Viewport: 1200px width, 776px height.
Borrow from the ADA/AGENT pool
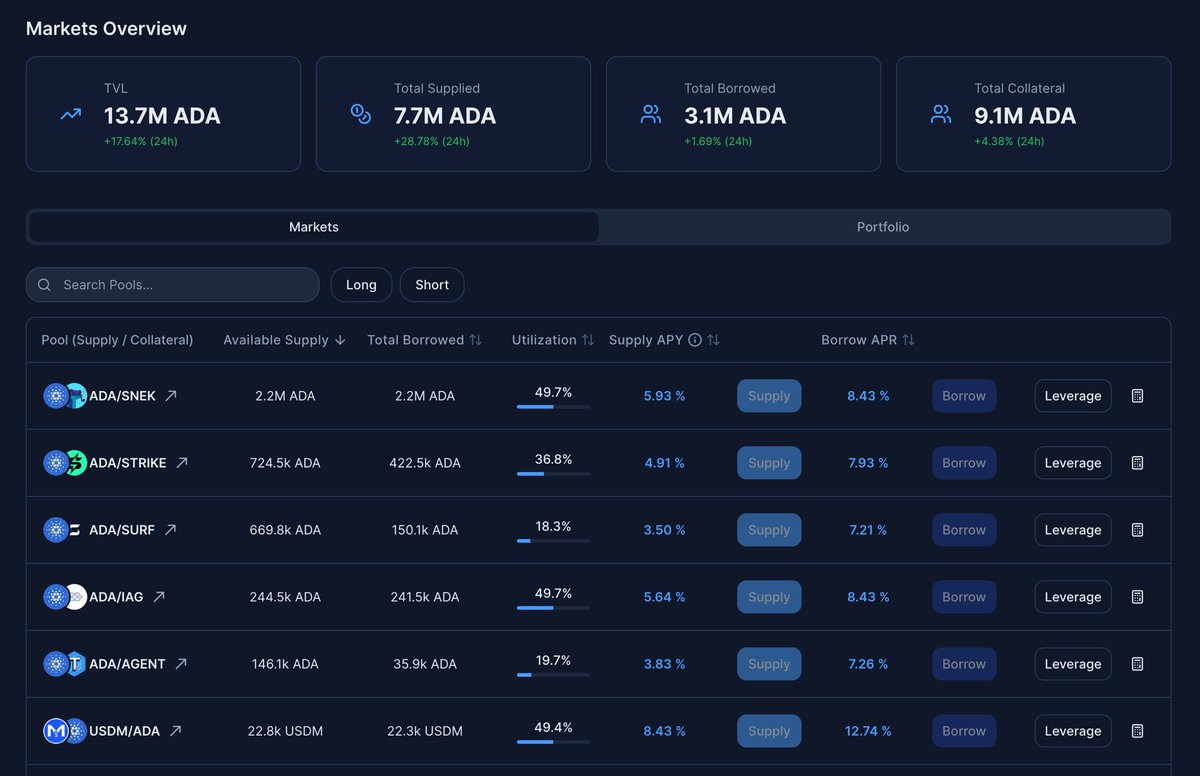coord(964,664)
